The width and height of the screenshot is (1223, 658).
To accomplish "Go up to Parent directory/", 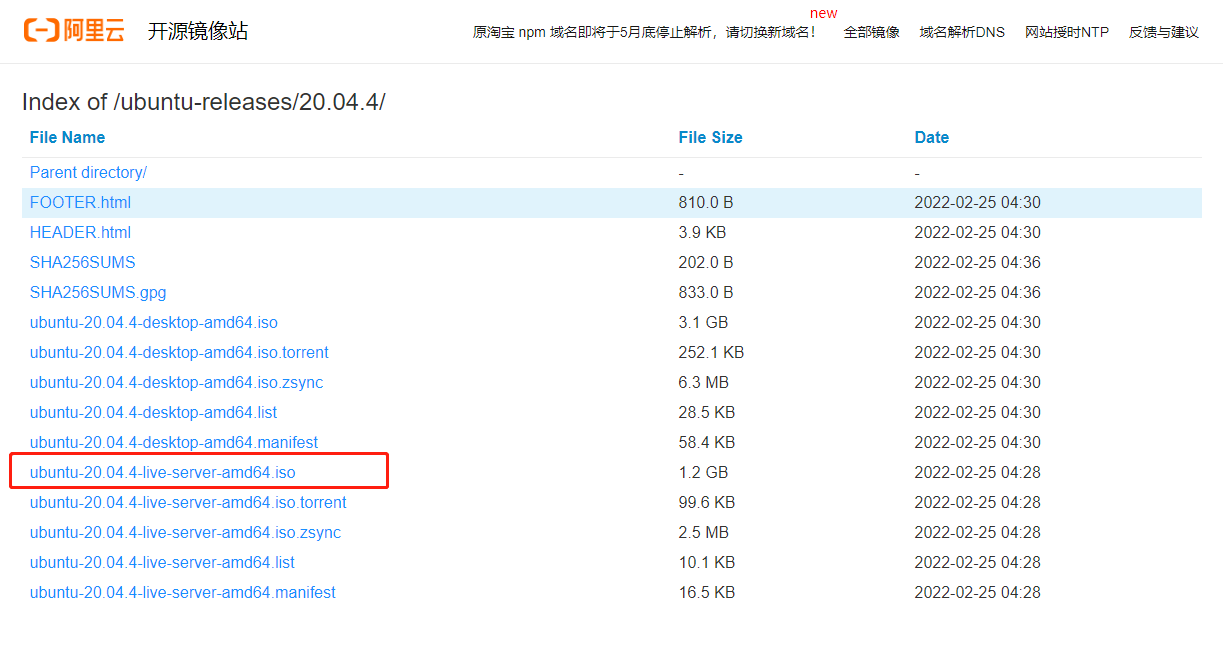I will [x=88, y=172].
